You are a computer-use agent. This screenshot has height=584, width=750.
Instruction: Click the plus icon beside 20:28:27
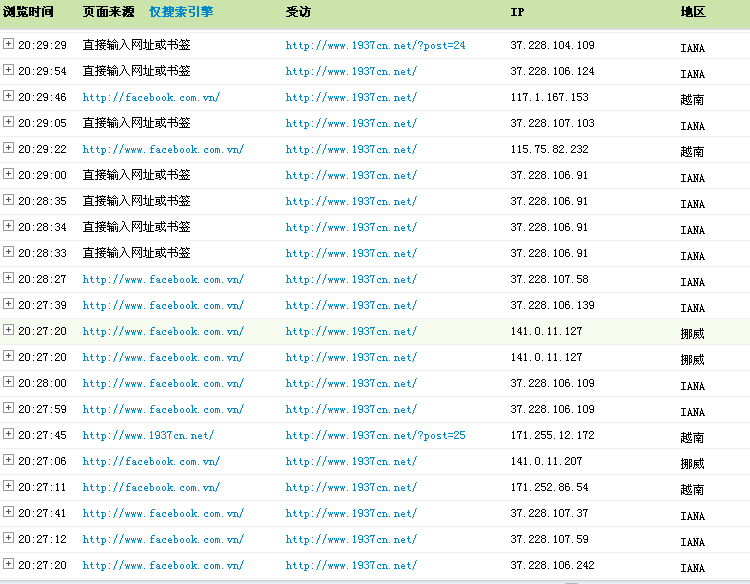point(9,278)
